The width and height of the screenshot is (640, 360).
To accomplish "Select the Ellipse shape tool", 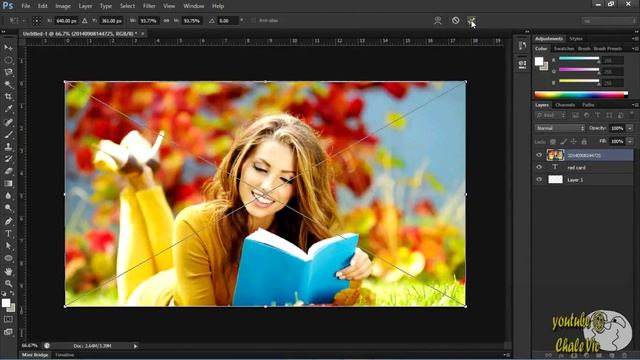I will 8,258.
